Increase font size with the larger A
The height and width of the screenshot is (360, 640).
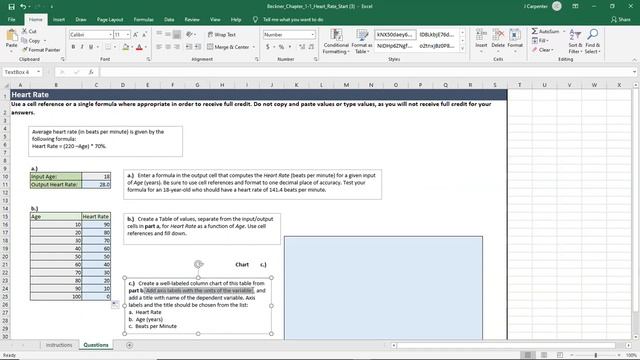[136, 35]
